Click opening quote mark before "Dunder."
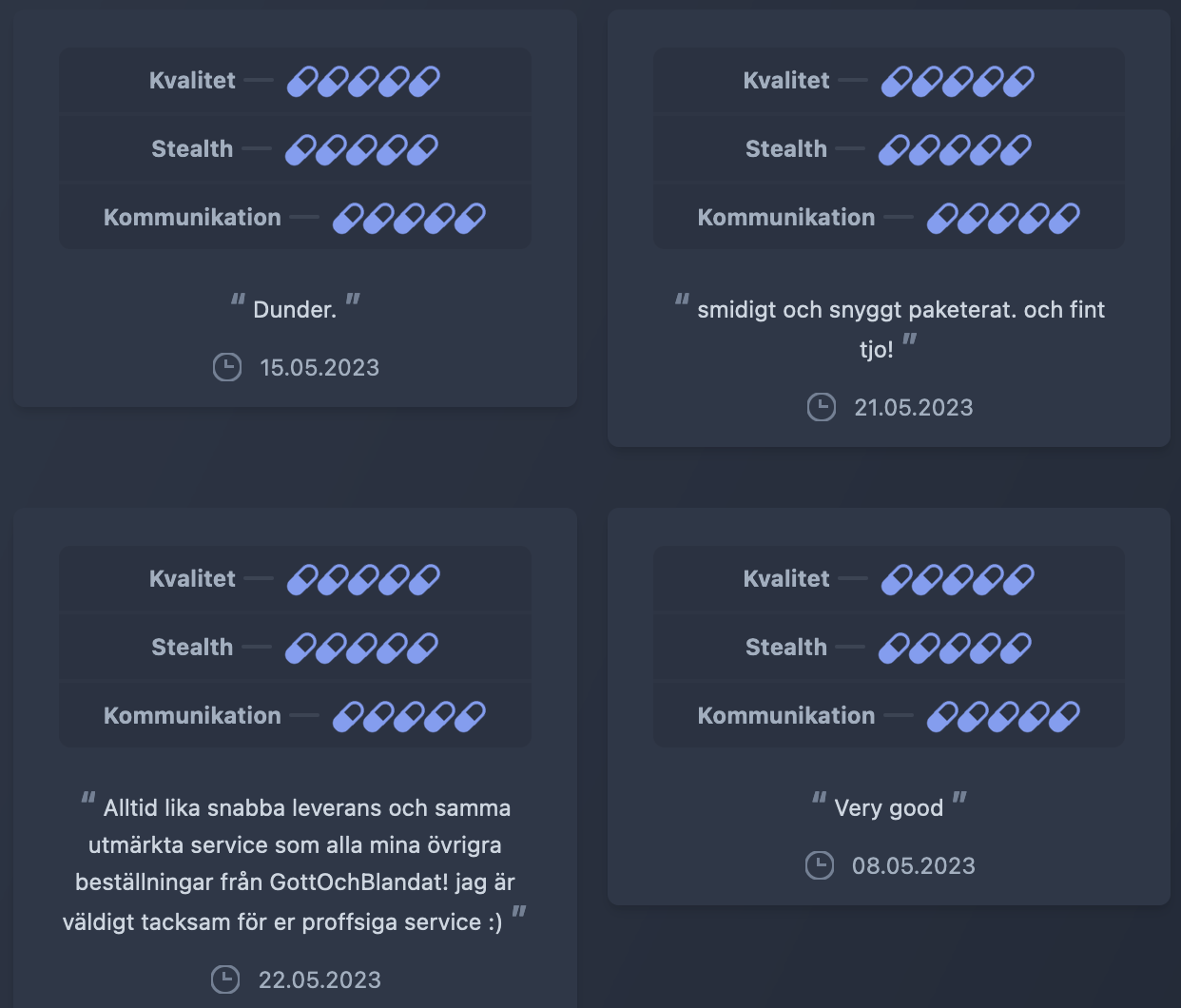This screenshot has height=1008, width=1181. point(238,301)
